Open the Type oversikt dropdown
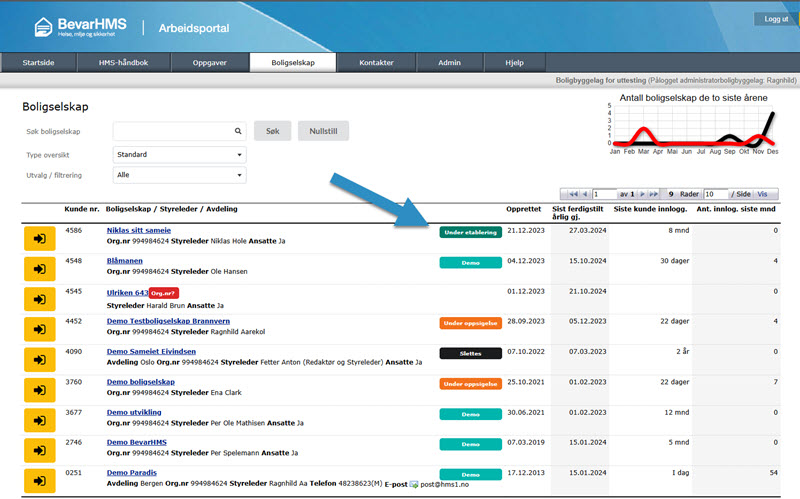 [x=179, y=155]
